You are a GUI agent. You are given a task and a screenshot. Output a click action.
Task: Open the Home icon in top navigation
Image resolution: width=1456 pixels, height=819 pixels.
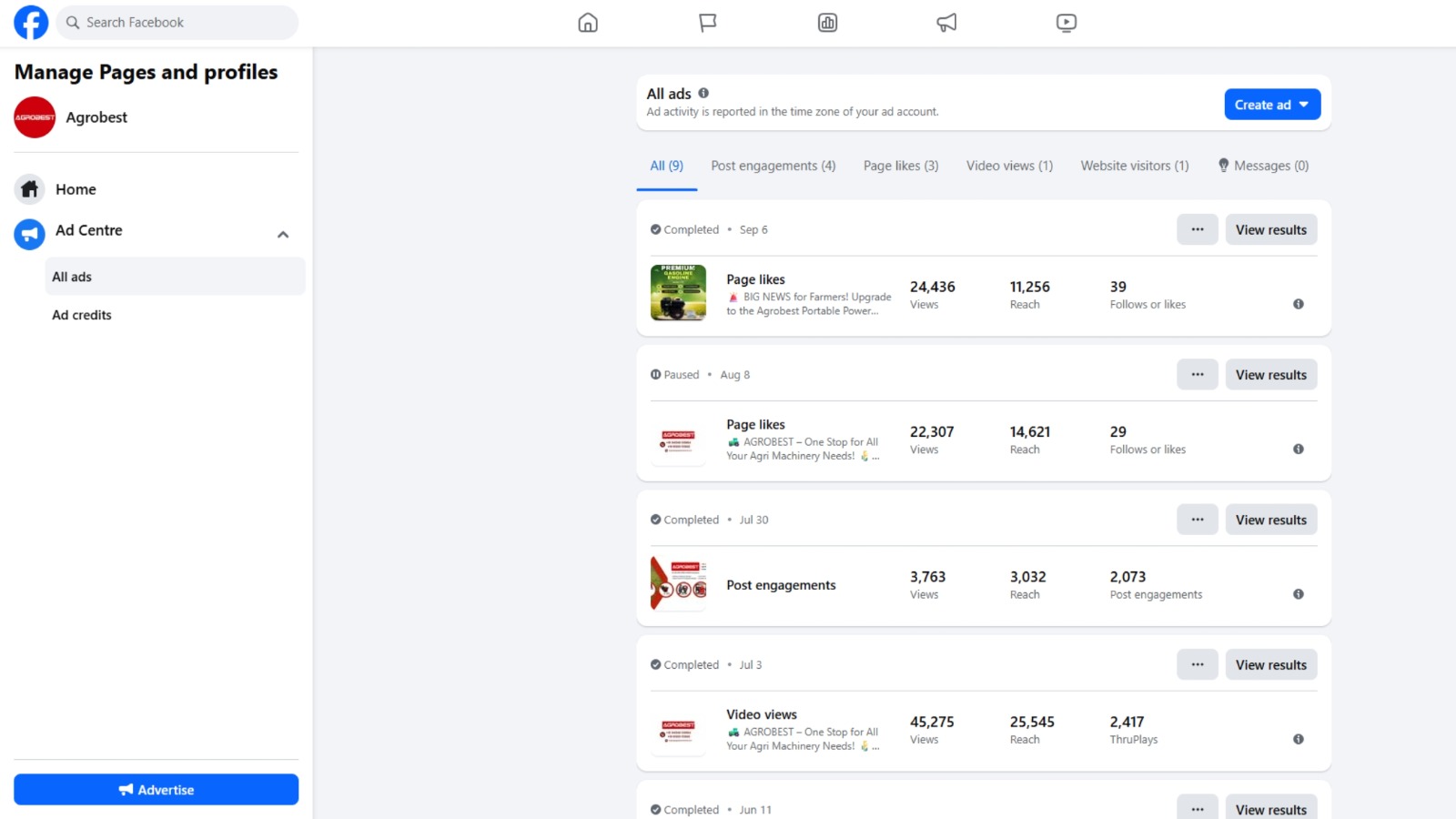[588, 23]
